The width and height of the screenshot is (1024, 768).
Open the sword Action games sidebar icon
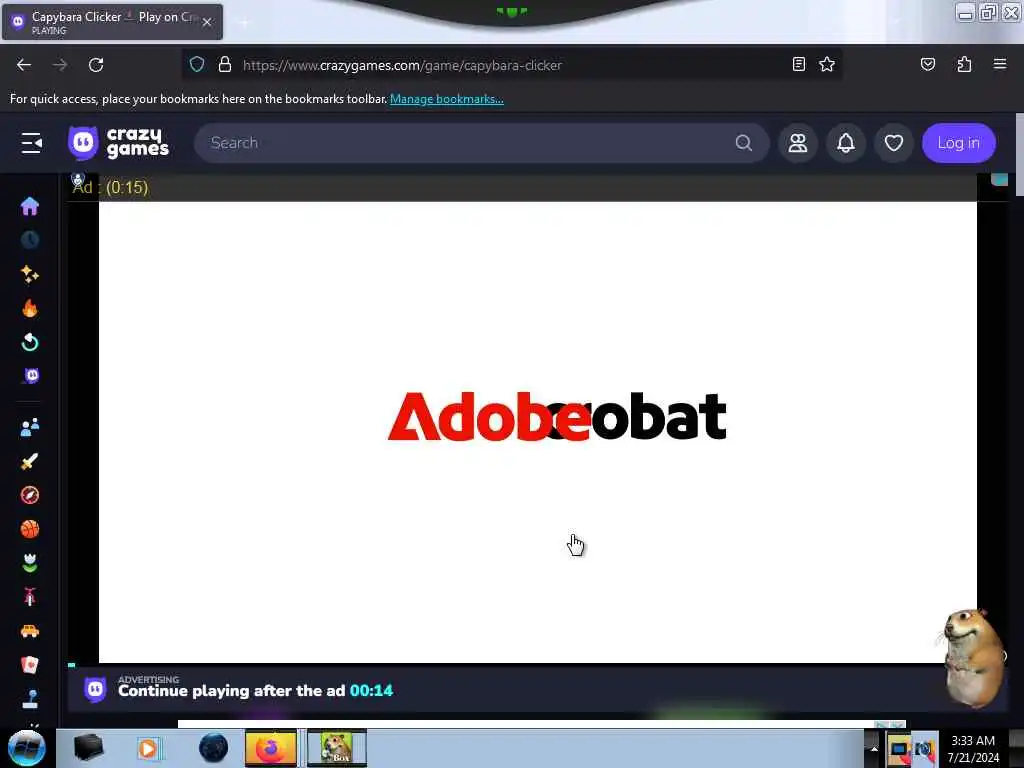click(x=30, y=461)
